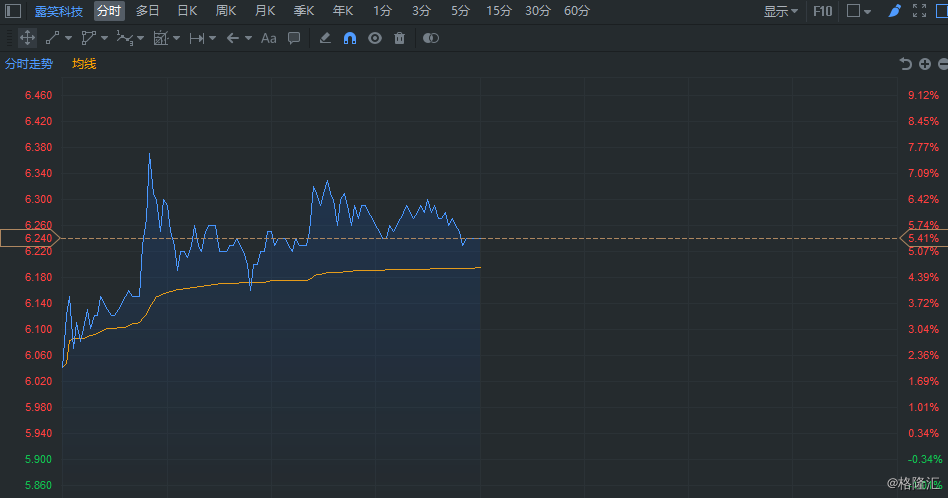Select the 3分 interval
This screenshot has height=498, width=948.
click(421, 11)
